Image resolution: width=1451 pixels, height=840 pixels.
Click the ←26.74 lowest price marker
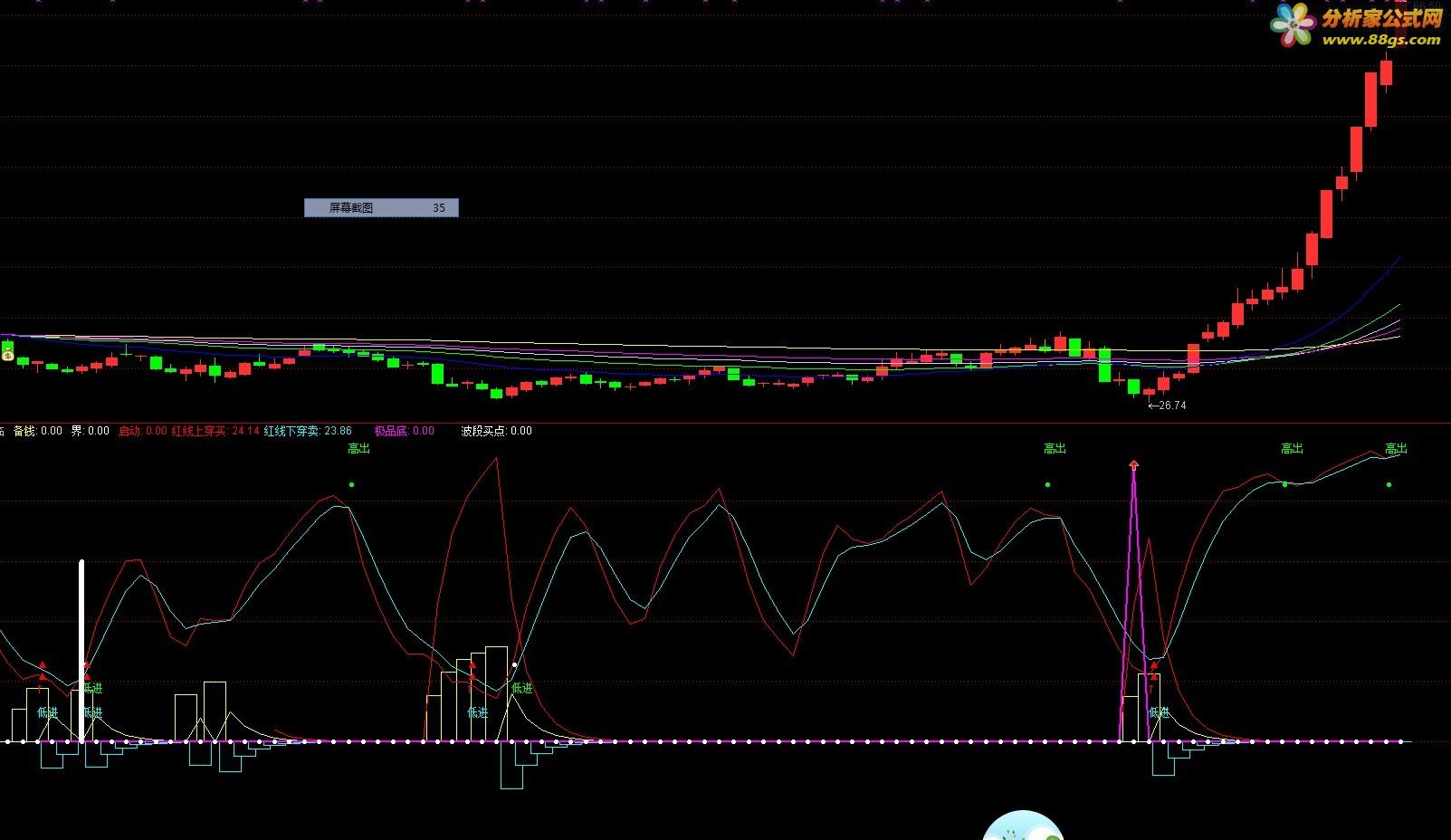(x=1167, y=406)
